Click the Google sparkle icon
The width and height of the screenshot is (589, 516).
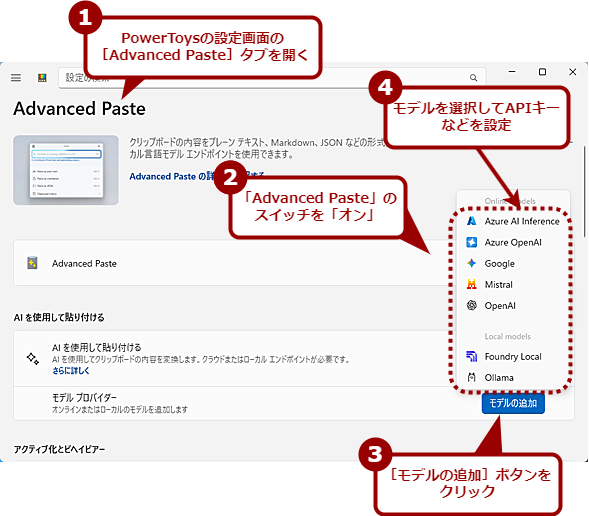(471, 263)
